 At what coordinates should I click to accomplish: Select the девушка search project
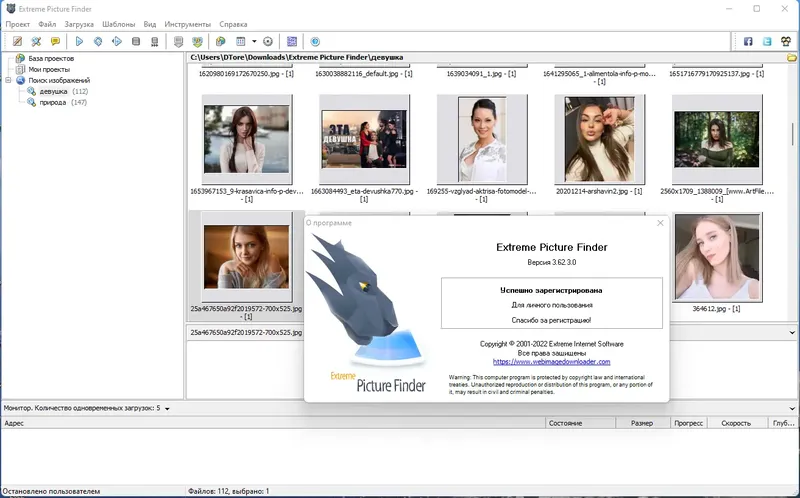(x=53, y=91)
